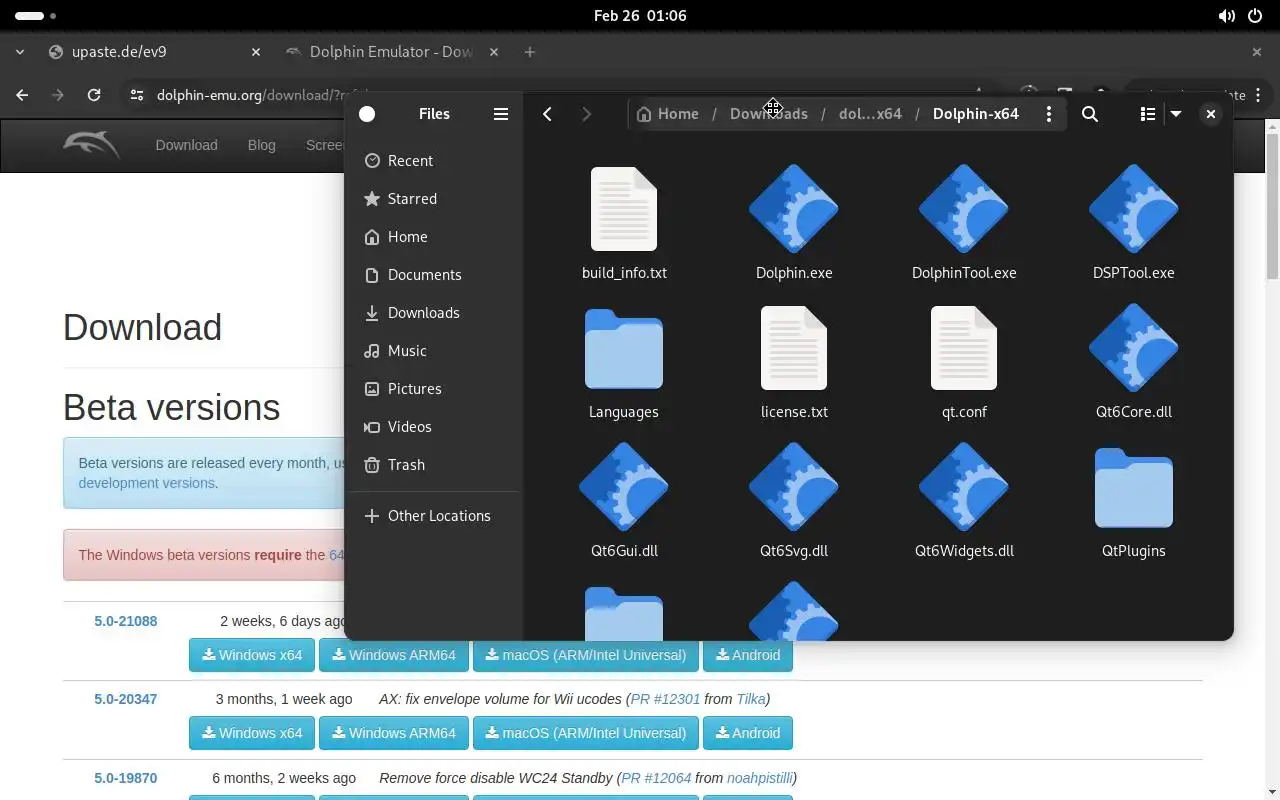The height and width of the screenshot is (800, 1280).
Task: Open Videos in Files sidebar
Action: (433, 426)
